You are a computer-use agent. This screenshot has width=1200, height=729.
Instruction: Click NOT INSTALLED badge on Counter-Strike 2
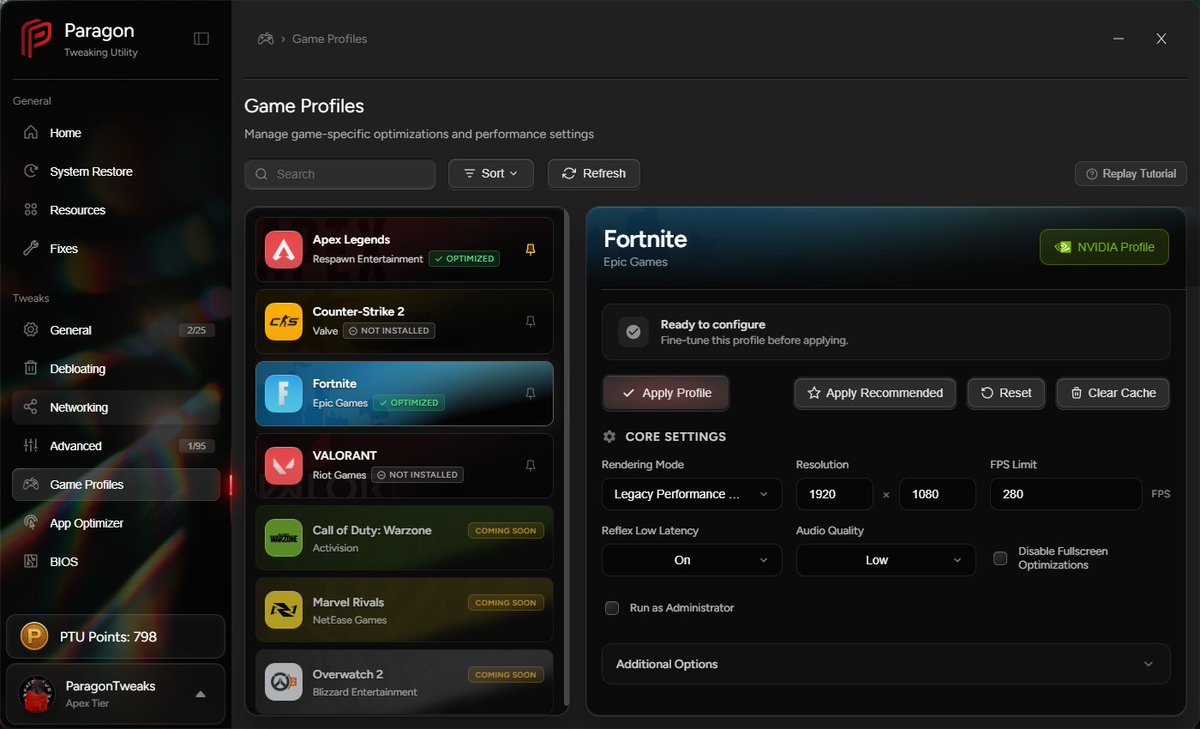coord(389,331)
